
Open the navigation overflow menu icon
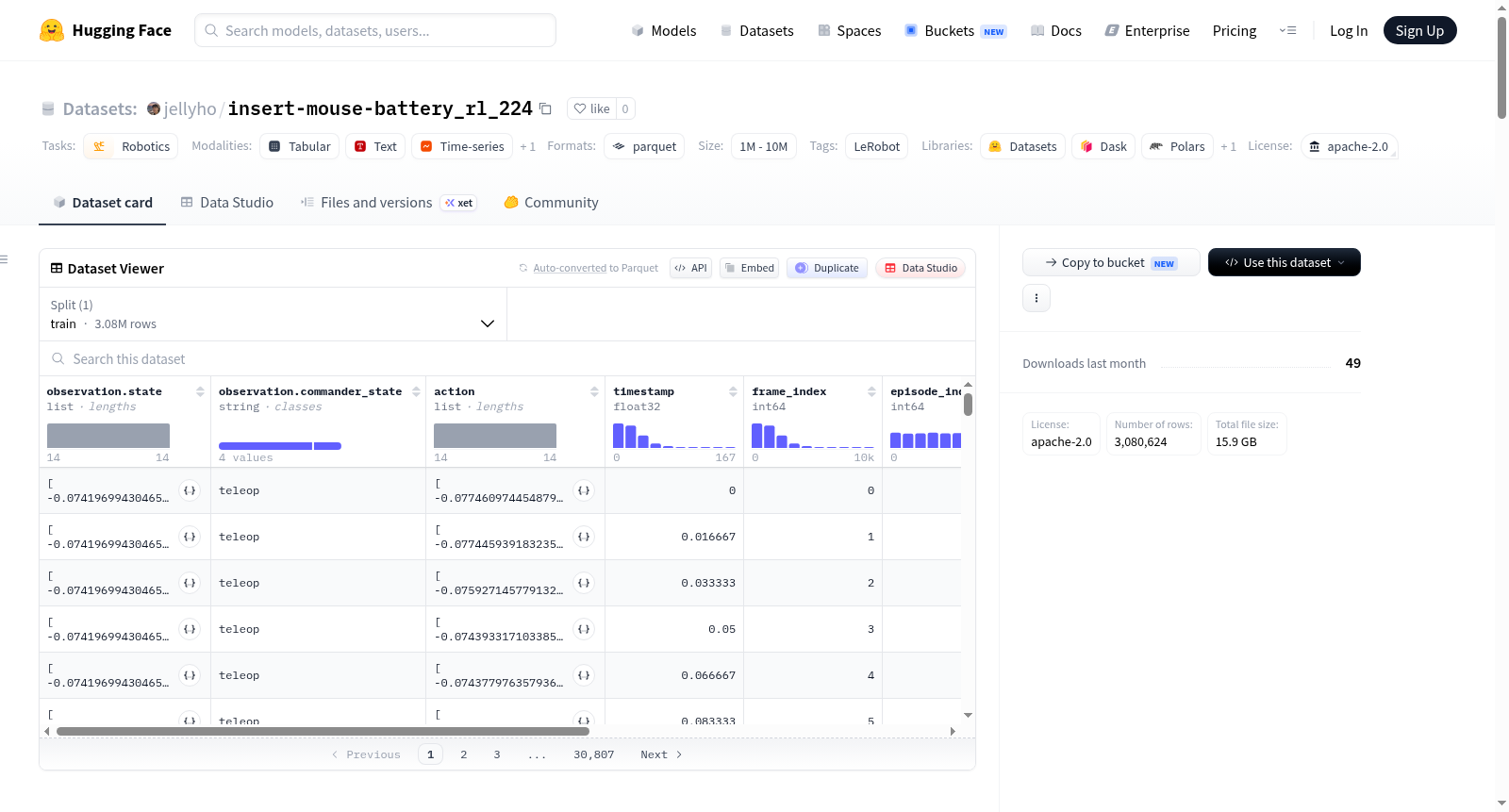1287,30
